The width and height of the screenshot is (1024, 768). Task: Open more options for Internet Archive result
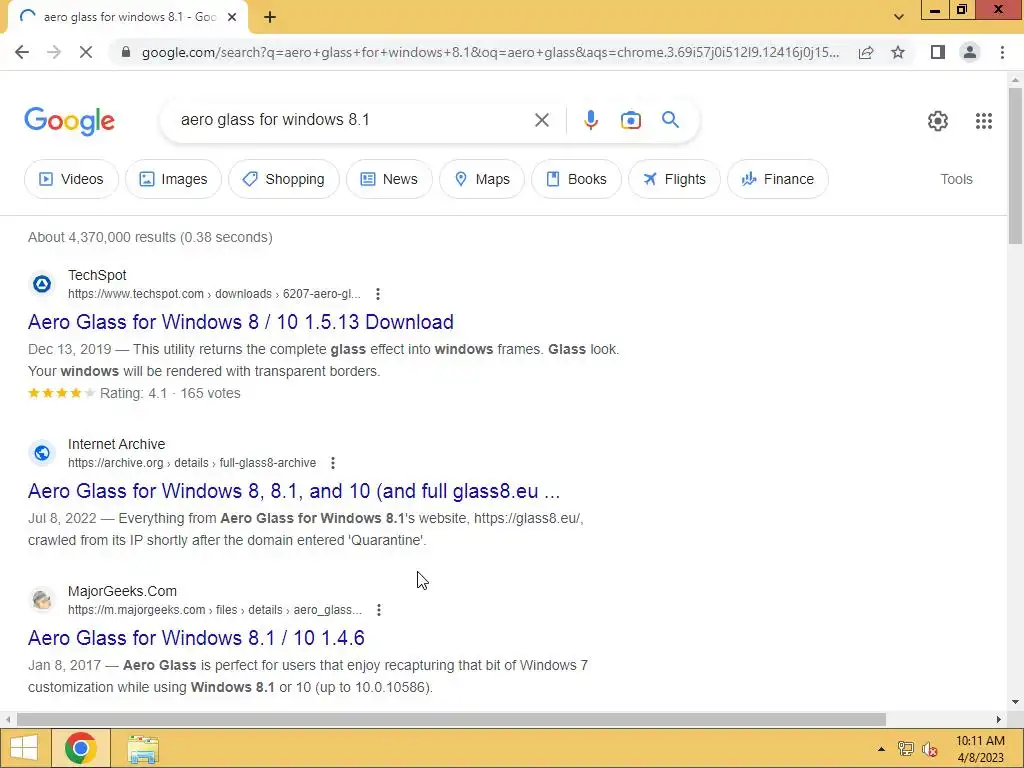(332, 463)
